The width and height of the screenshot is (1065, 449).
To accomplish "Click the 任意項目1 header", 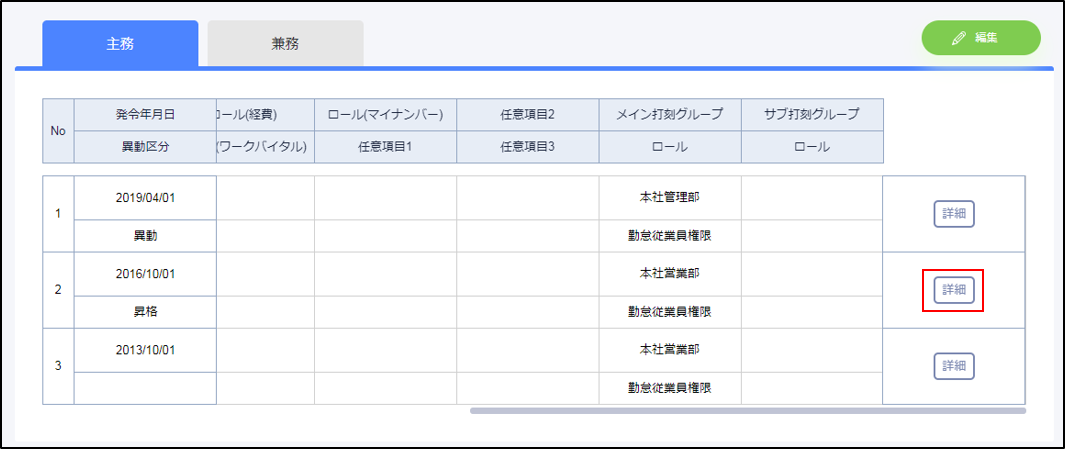I will pyautogui.click(x=385, y=147).
